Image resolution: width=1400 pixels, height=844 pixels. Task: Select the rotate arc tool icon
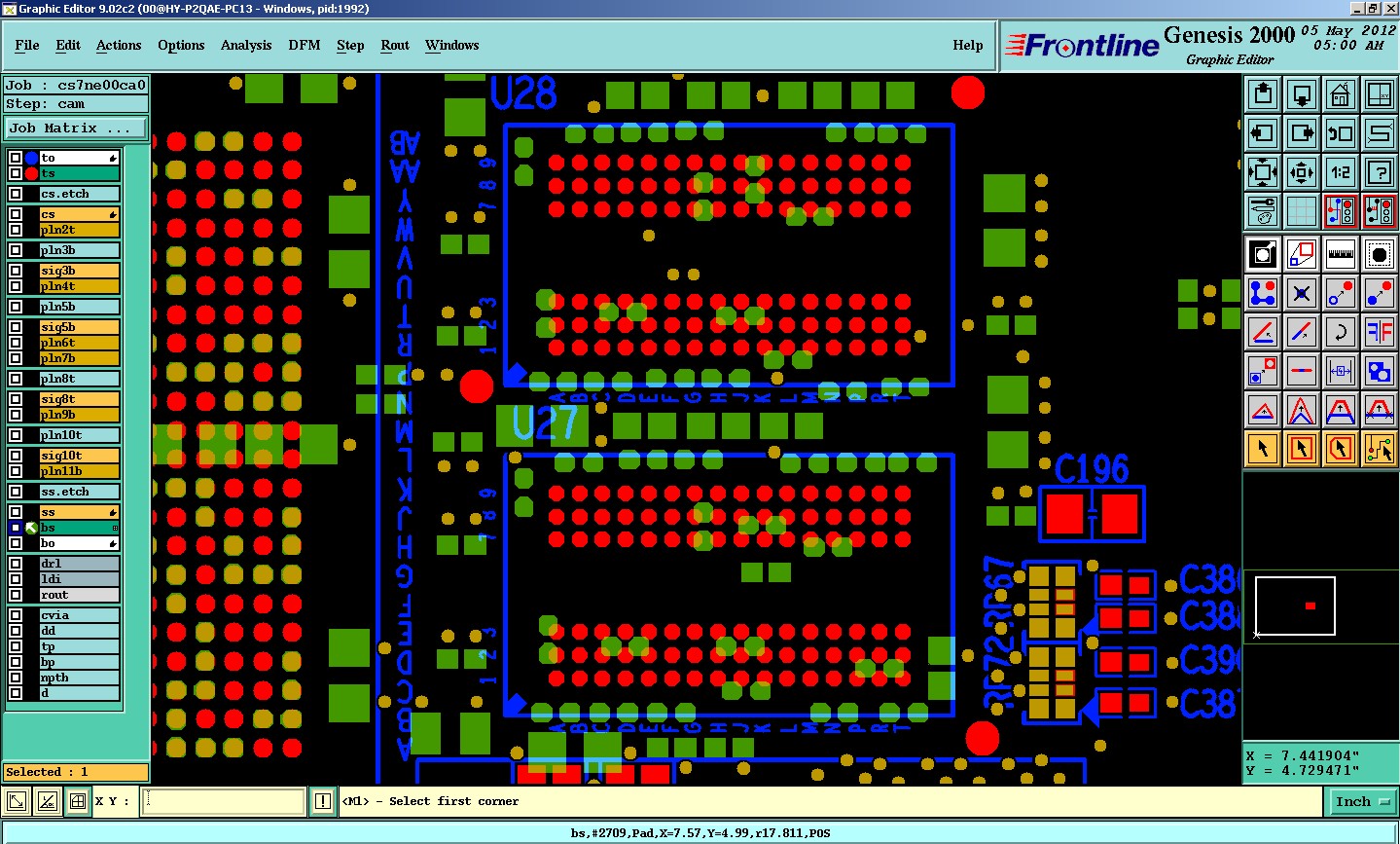tap(1341, 332)
